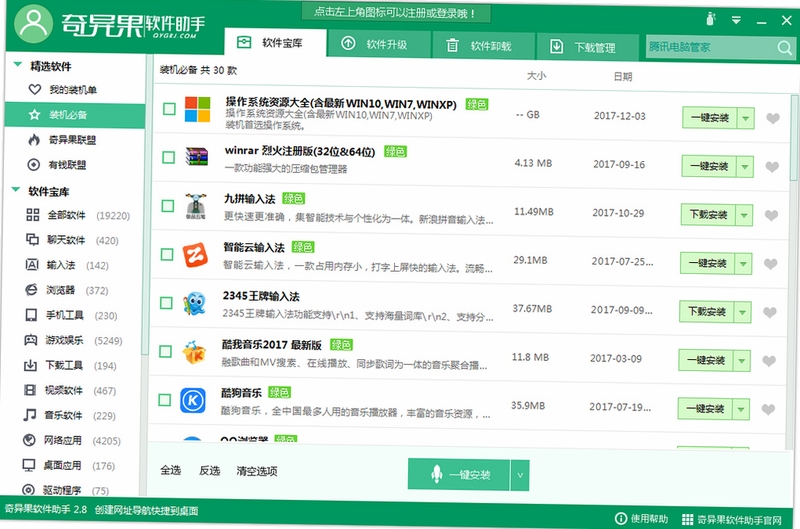
Task: Switch to the 软件卸载 tab
Action: pos(483,45)
